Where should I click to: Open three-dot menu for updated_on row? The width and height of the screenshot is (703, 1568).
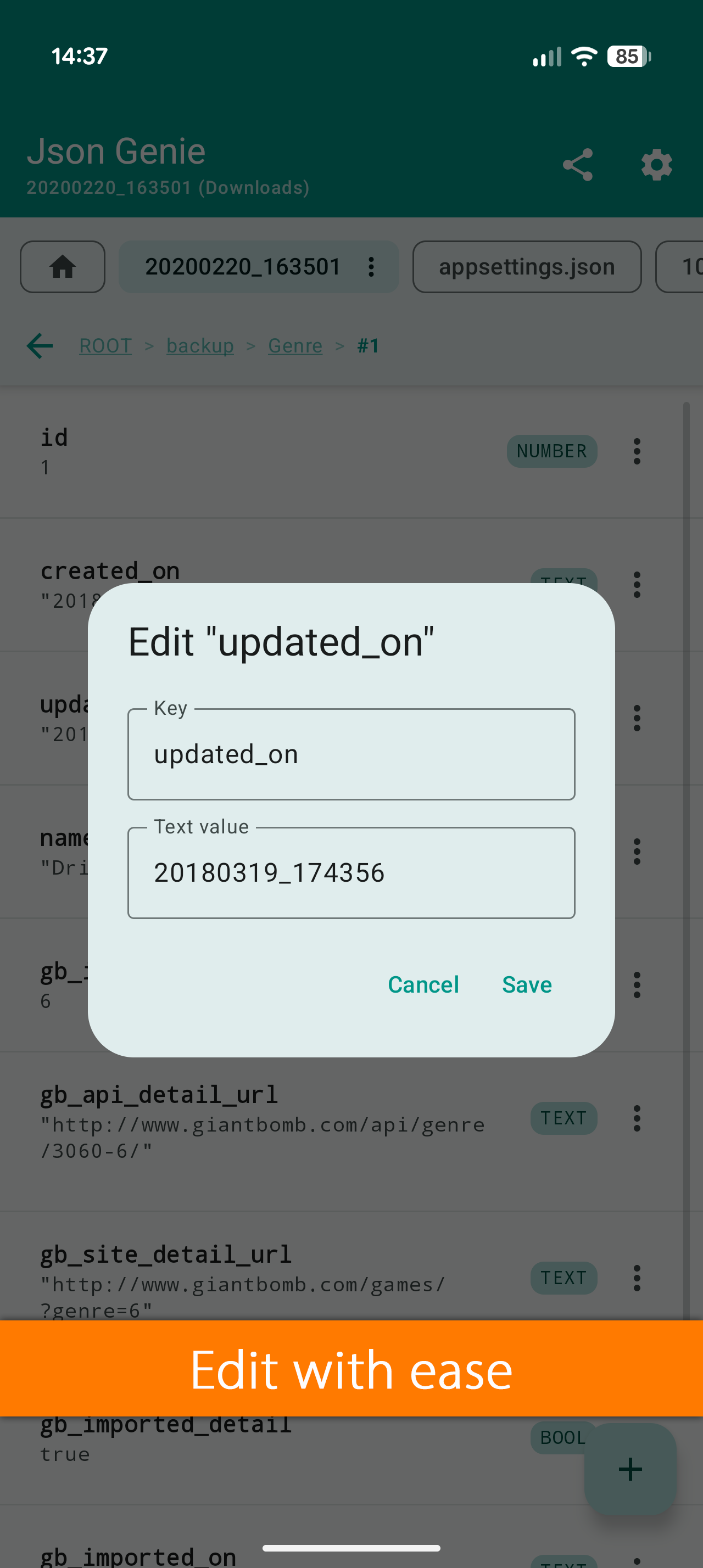pos(637,718)
